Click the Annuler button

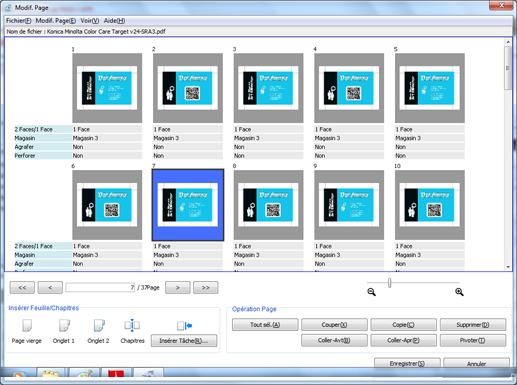[x=476, y=363]
